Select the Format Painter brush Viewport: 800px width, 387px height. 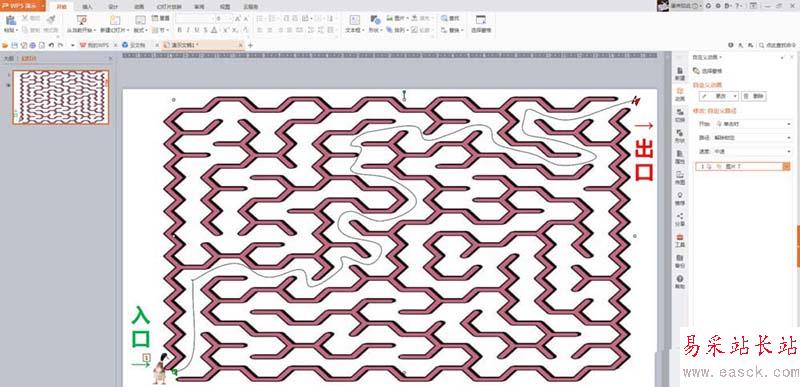pos(51,19)
